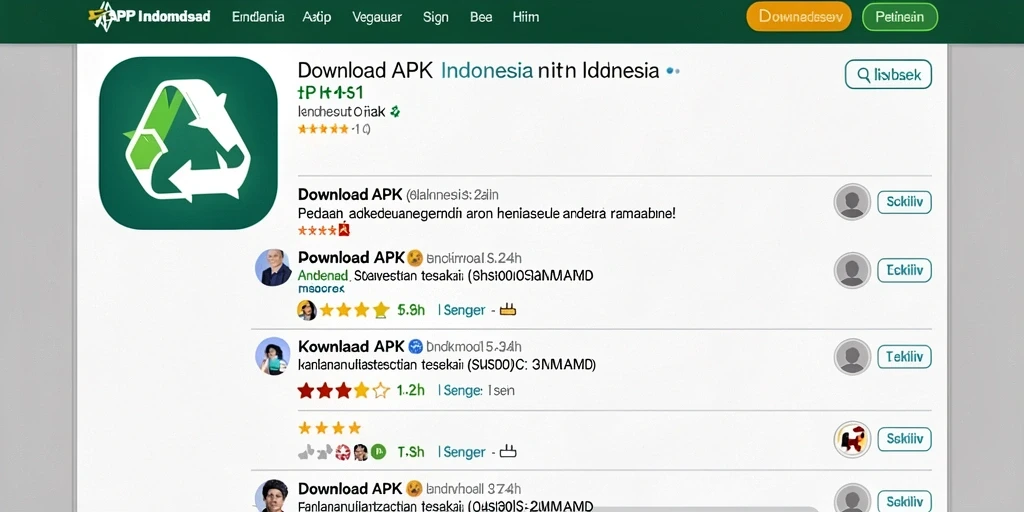Screen dimensions: 1024x512
Task: Click red circular icon in T.Sh row
Action: pyautogui.click(x=343, y=452)
